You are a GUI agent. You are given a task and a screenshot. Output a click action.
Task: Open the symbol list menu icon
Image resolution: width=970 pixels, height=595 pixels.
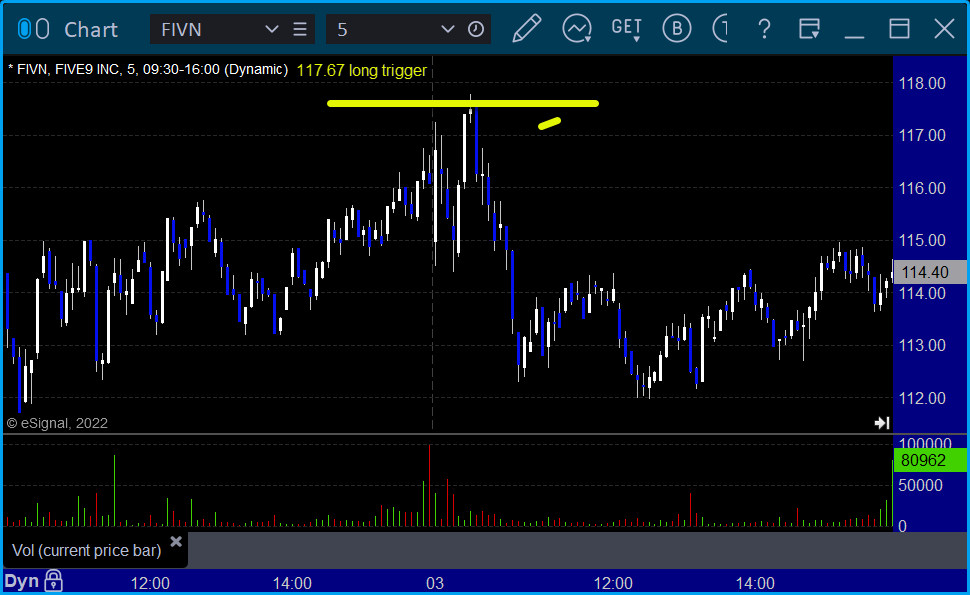[x=300, y=29]
